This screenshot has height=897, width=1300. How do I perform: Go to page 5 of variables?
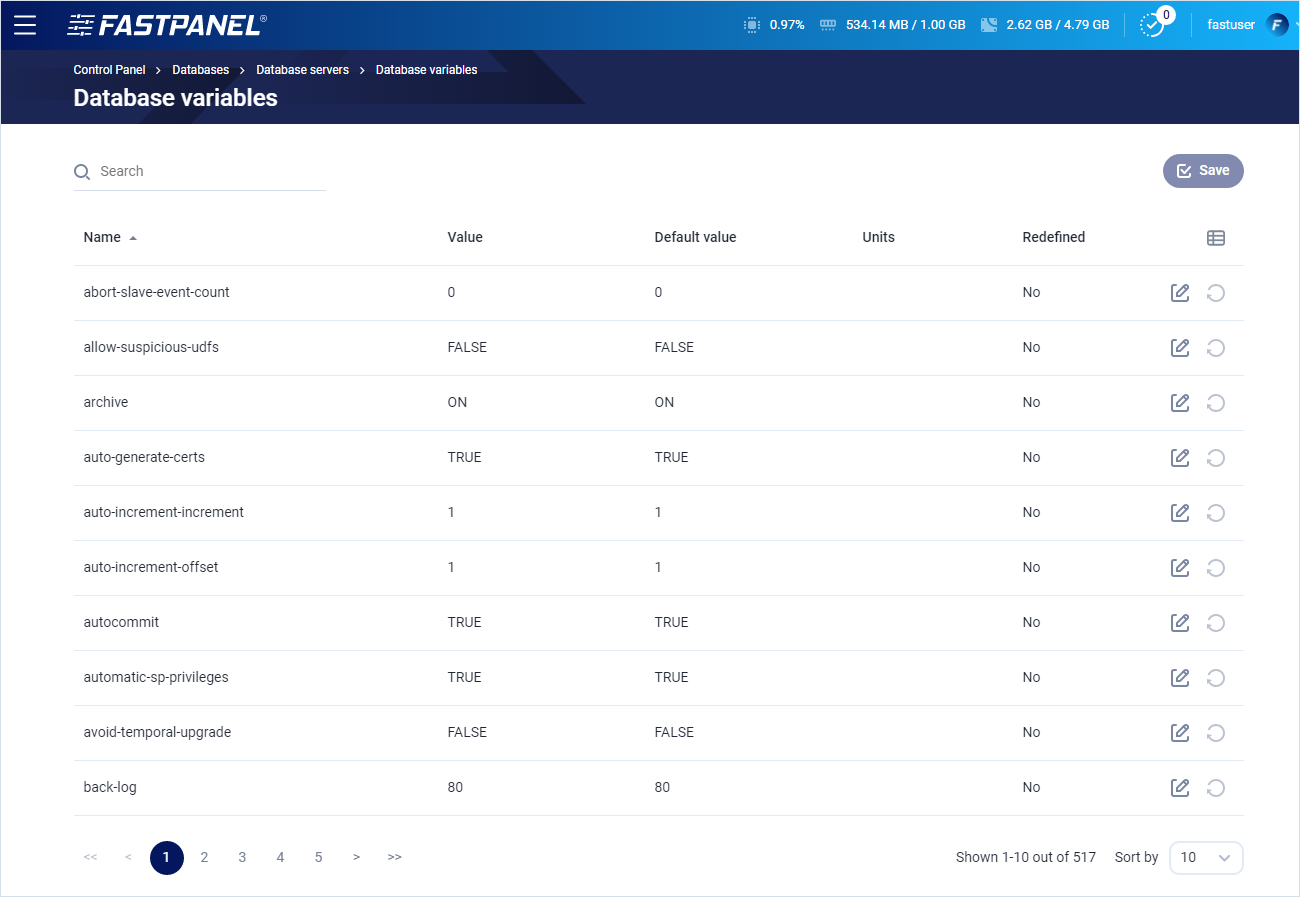pyautogui.click(x=318, y=858)
